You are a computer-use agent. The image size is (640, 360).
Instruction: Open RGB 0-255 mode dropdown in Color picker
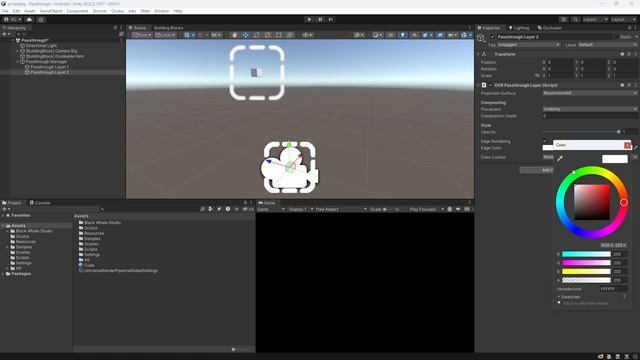pyautogui.click(x=613, y=245)
